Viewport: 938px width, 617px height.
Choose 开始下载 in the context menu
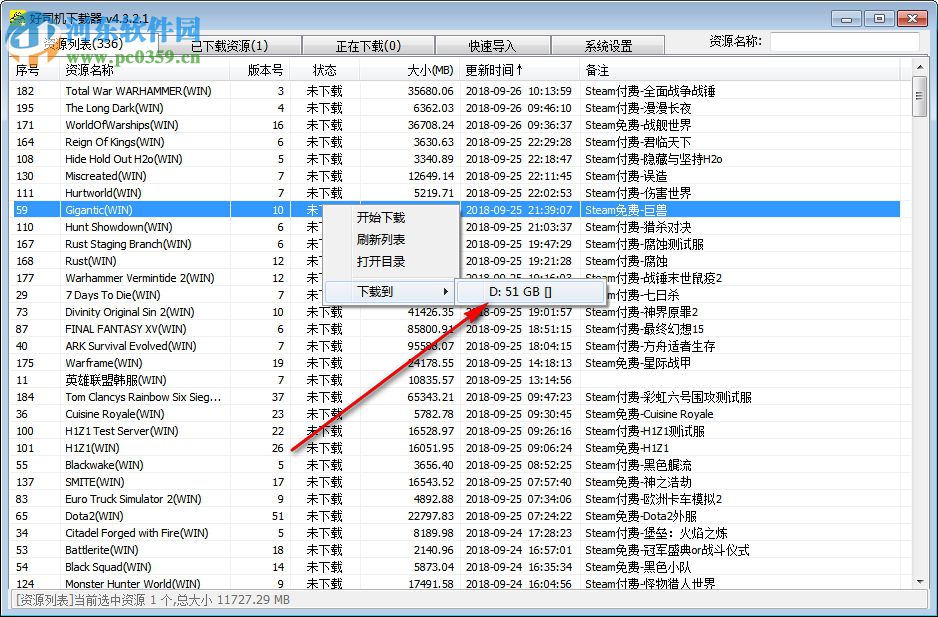(391, 217)
